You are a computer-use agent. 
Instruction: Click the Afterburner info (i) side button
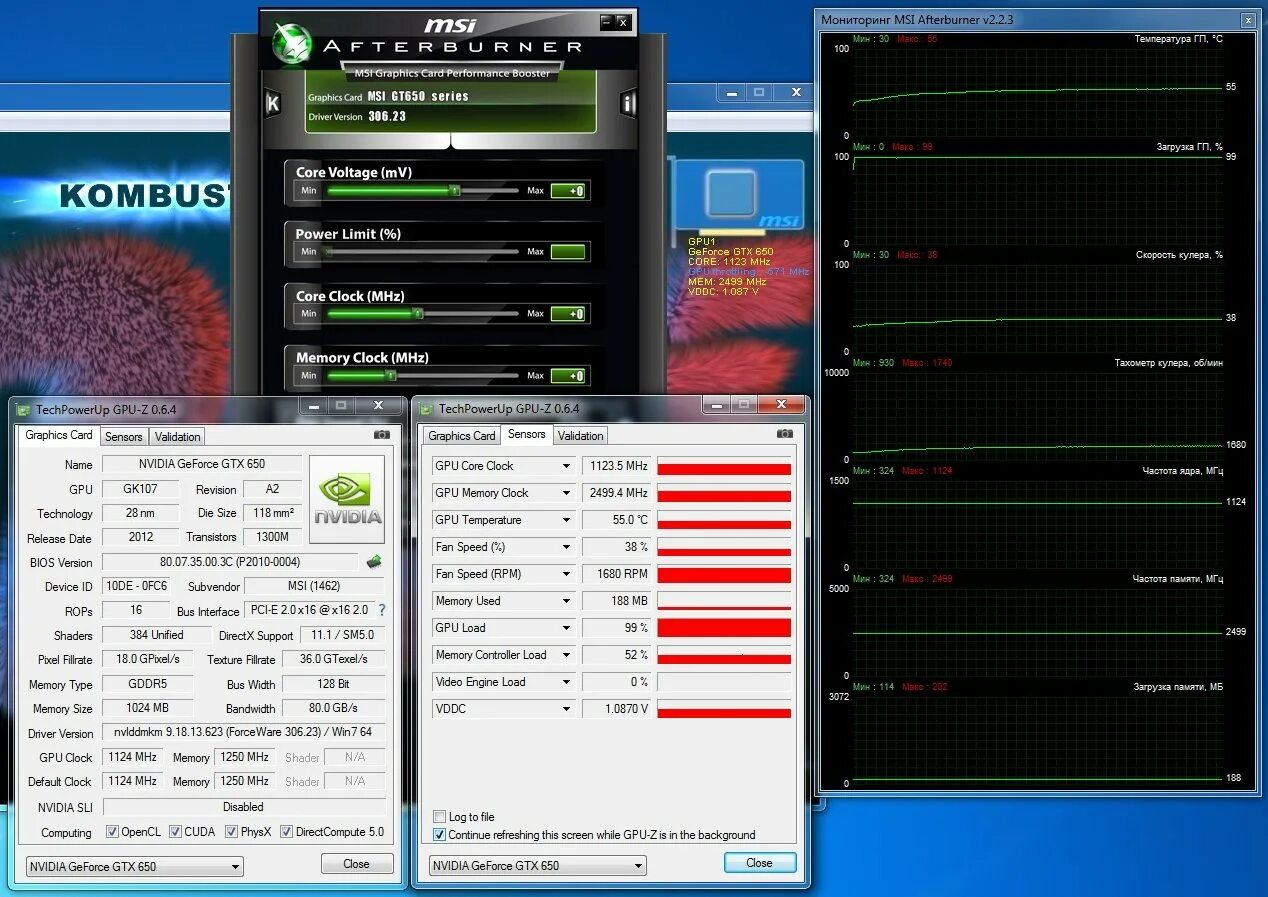click(628, 103)
